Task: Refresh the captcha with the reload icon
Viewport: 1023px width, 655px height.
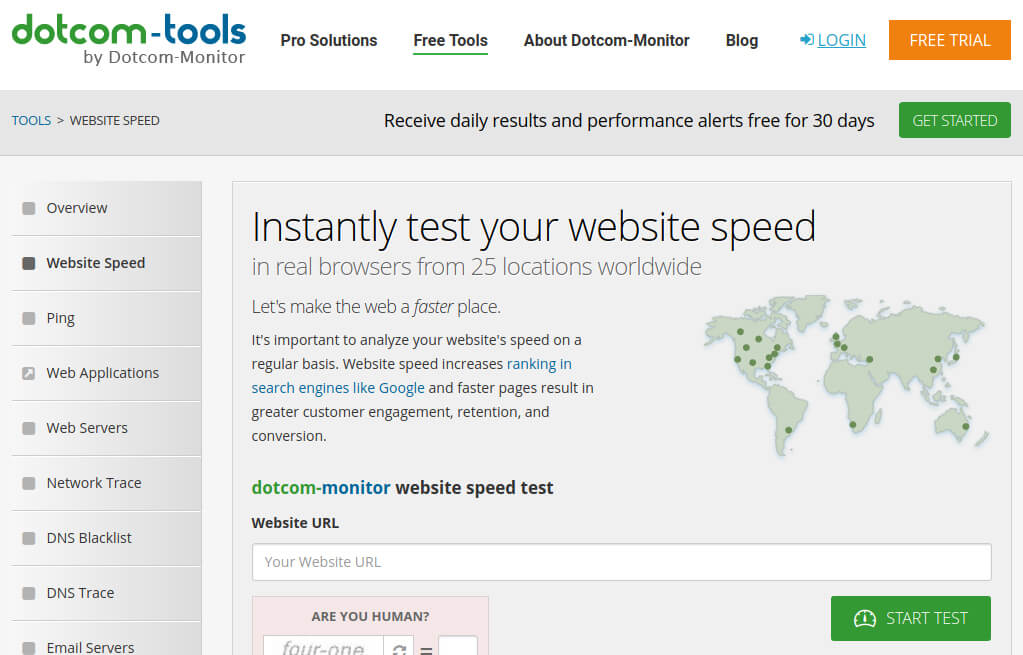Action: (x=398, y=649)
